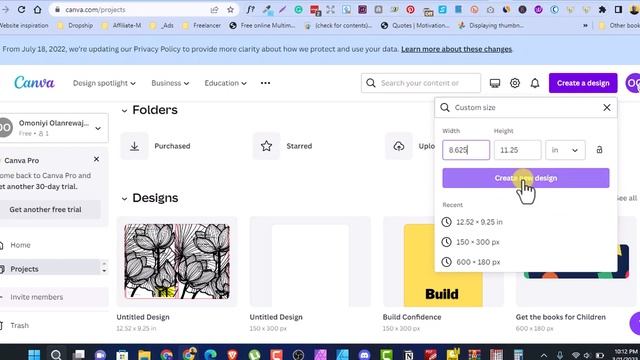Click the more options ellipsis menu

click(265, 83)
